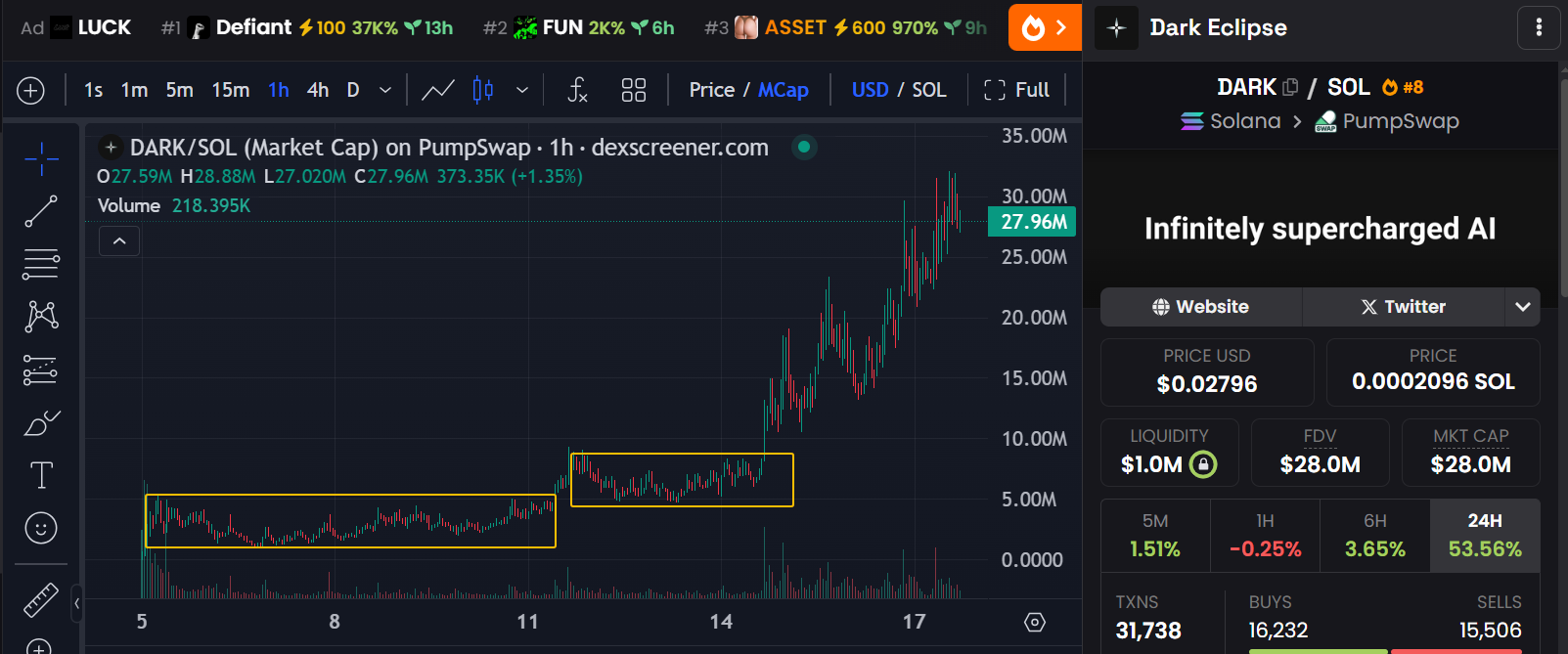
Task: Expand the time interval dropdown arrow
Action: point(385,90)
